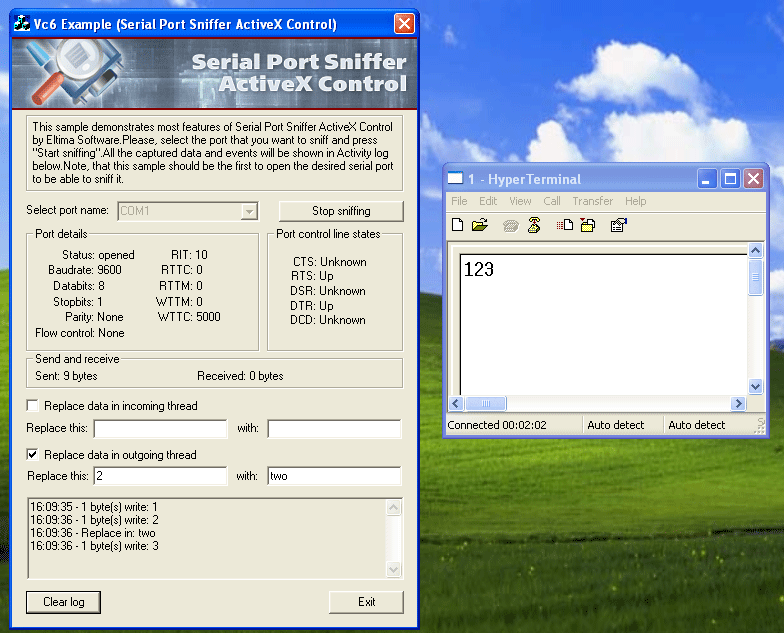Click the Receive icon in HyperTerminal toolbar
The height and width of the screenshot is (633, 784).
point(588,226)
